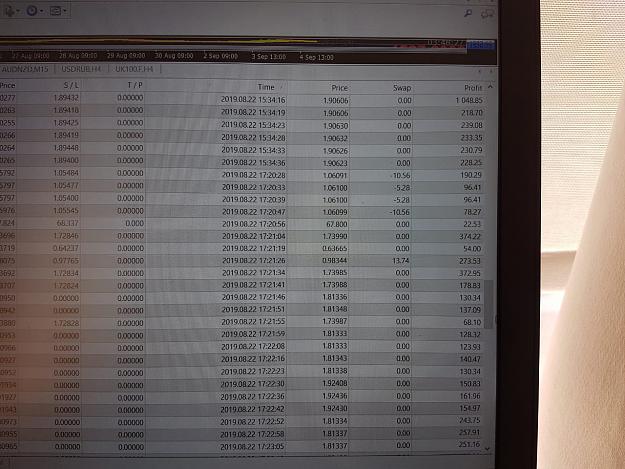Select the row timed 2019.08.22 15:34:33
Viewport: 625px width, 469px height.
[x=242, y=150]
